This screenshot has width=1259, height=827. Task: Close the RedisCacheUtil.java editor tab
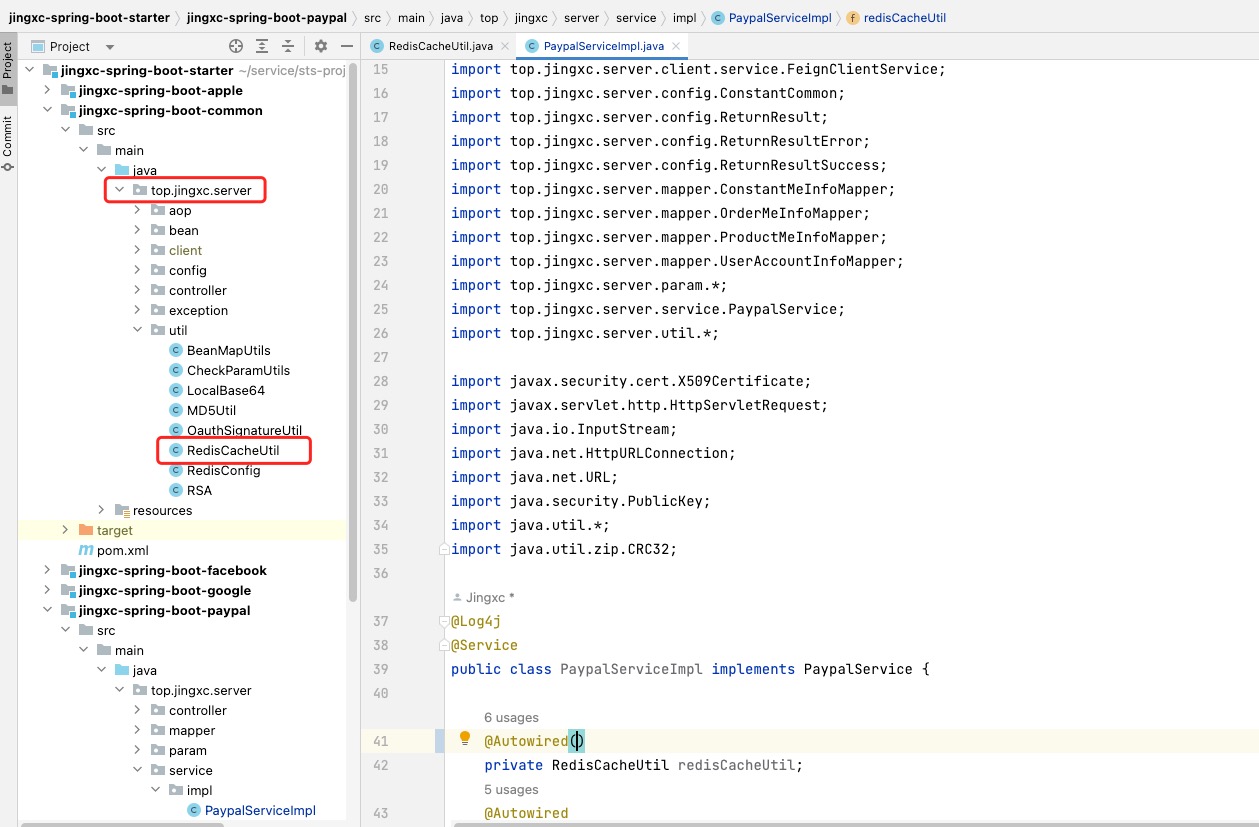(x=504, y=46)
